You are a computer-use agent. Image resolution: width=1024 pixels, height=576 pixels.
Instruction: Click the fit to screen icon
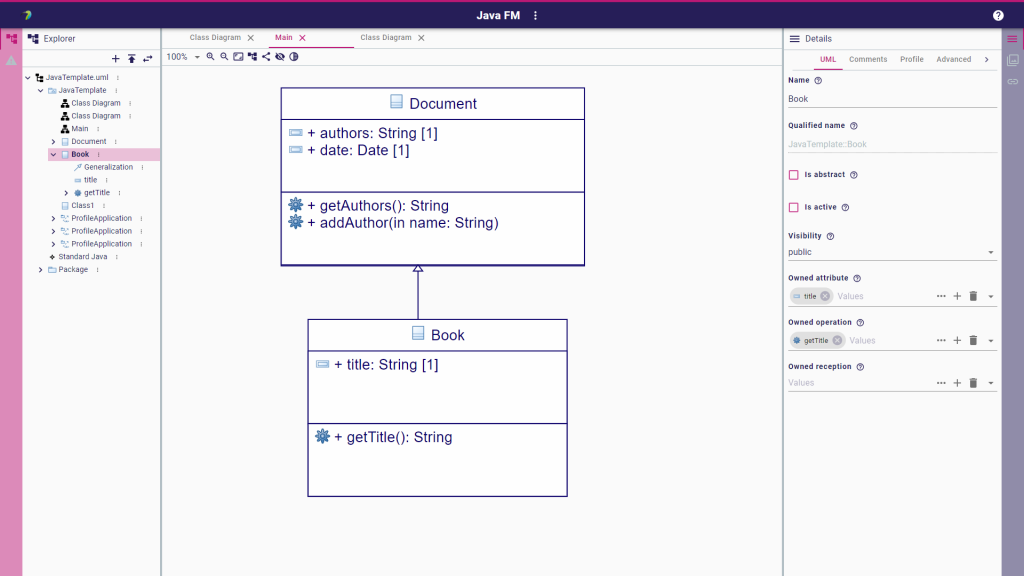click(x=238, y=57)
